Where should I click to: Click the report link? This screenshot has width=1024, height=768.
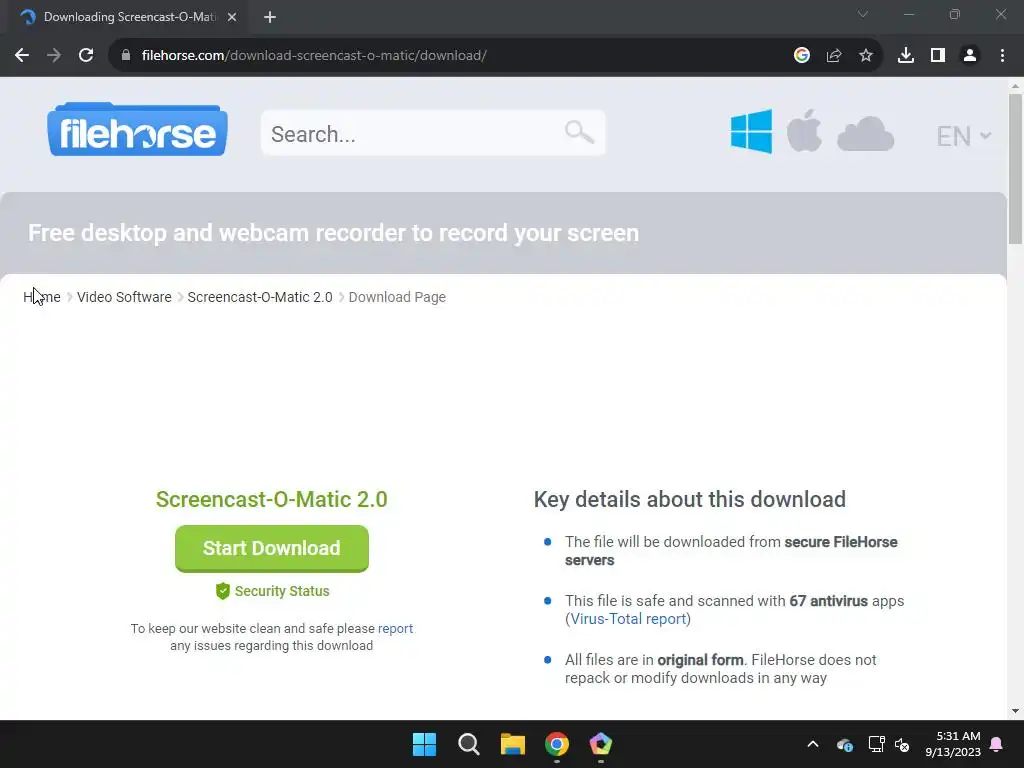coord(395,628)
